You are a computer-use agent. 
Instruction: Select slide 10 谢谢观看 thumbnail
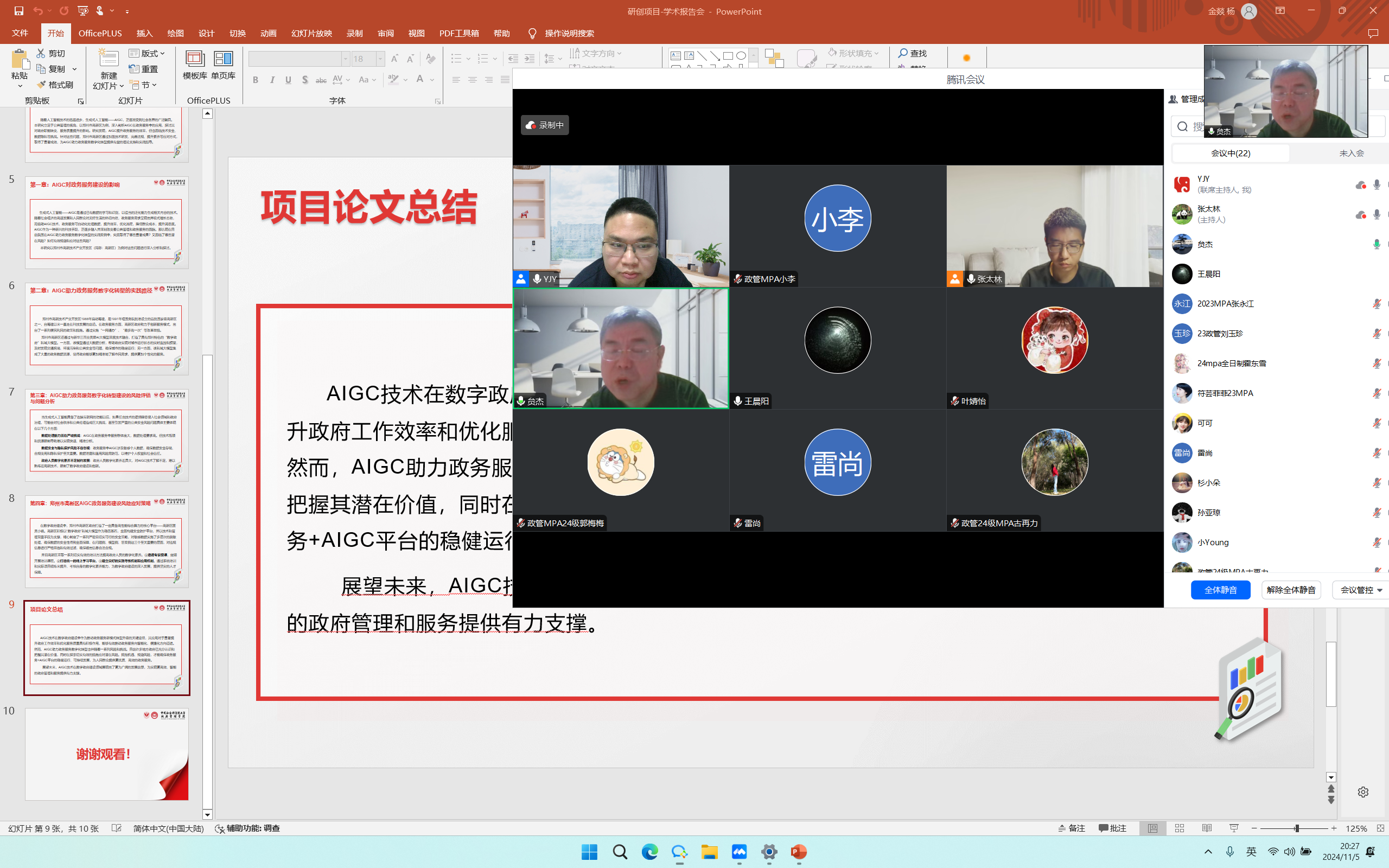click(x=107, y=754)
